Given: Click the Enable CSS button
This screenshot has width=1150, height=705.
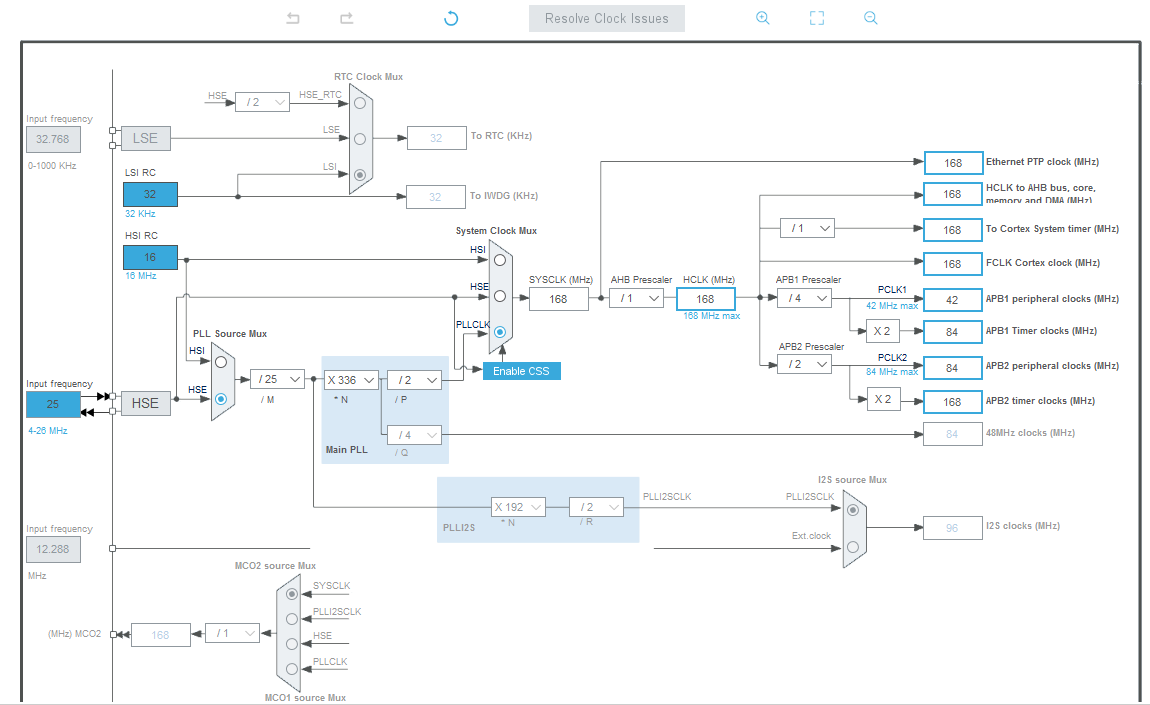Looking at the screenshot, I should (521, 370).
